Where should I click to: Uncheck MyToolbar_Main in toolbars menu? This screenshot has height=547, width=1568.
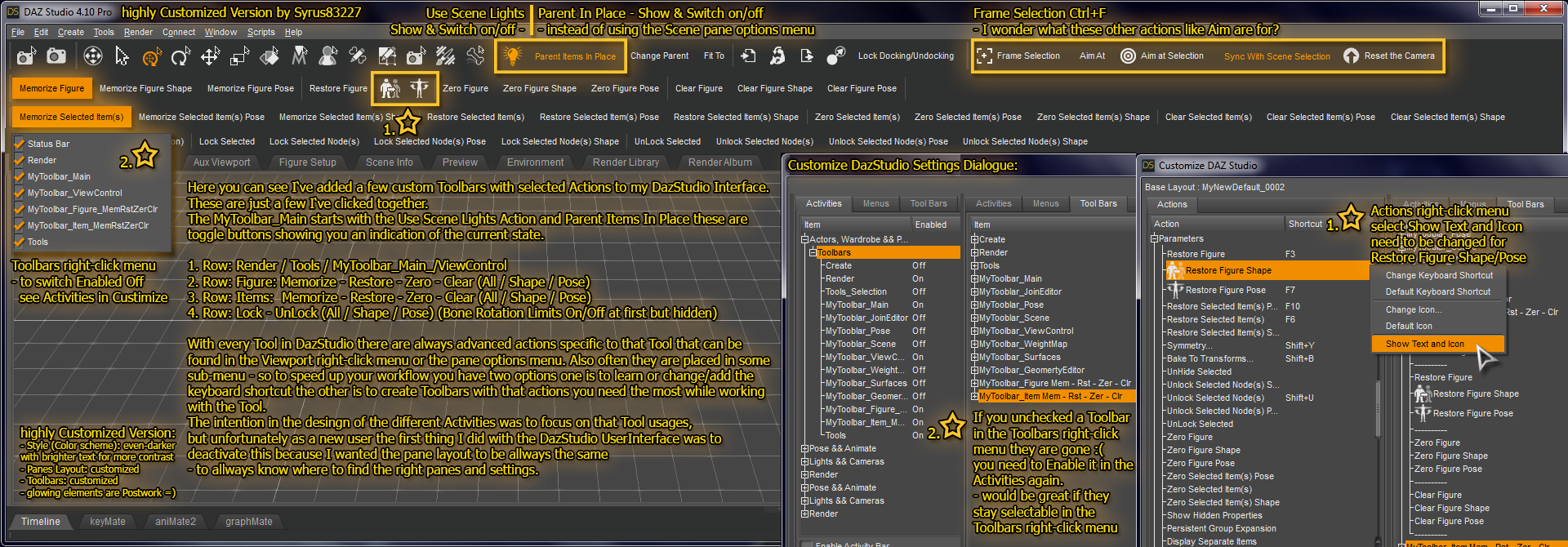[x=20, y=176]
